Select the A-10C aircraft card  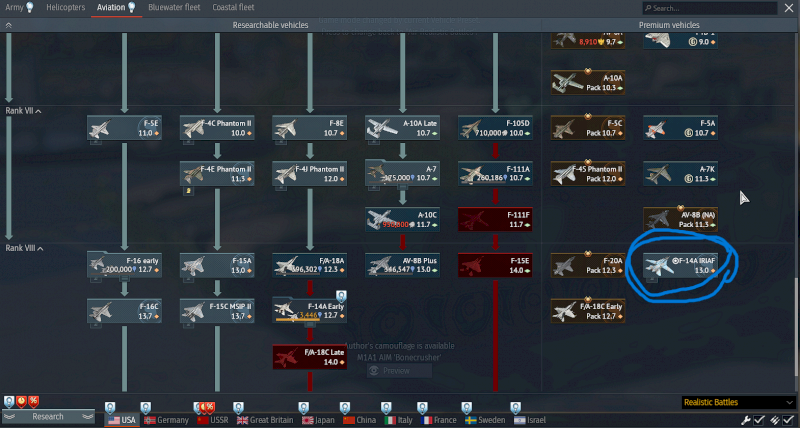(x=403, y=219)
